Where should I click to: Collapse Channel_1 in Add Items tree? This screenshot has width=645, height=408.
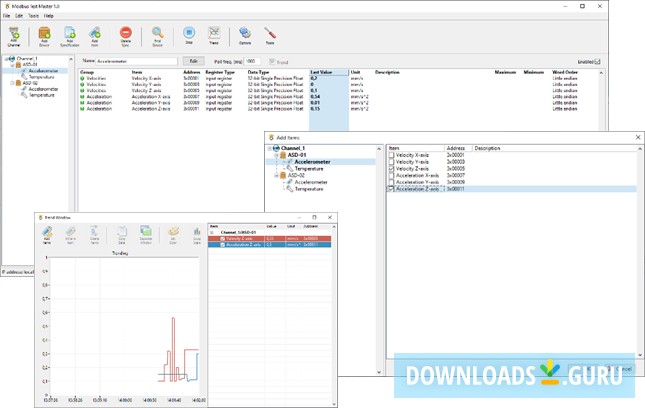point(270,148)
